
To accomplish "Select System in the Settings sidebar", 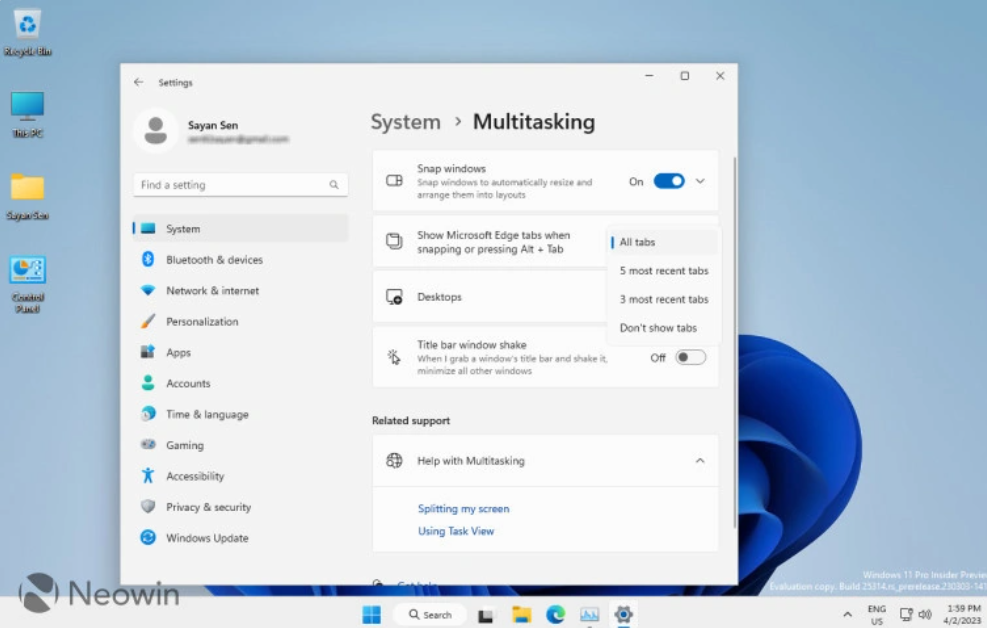I will 240,228.
